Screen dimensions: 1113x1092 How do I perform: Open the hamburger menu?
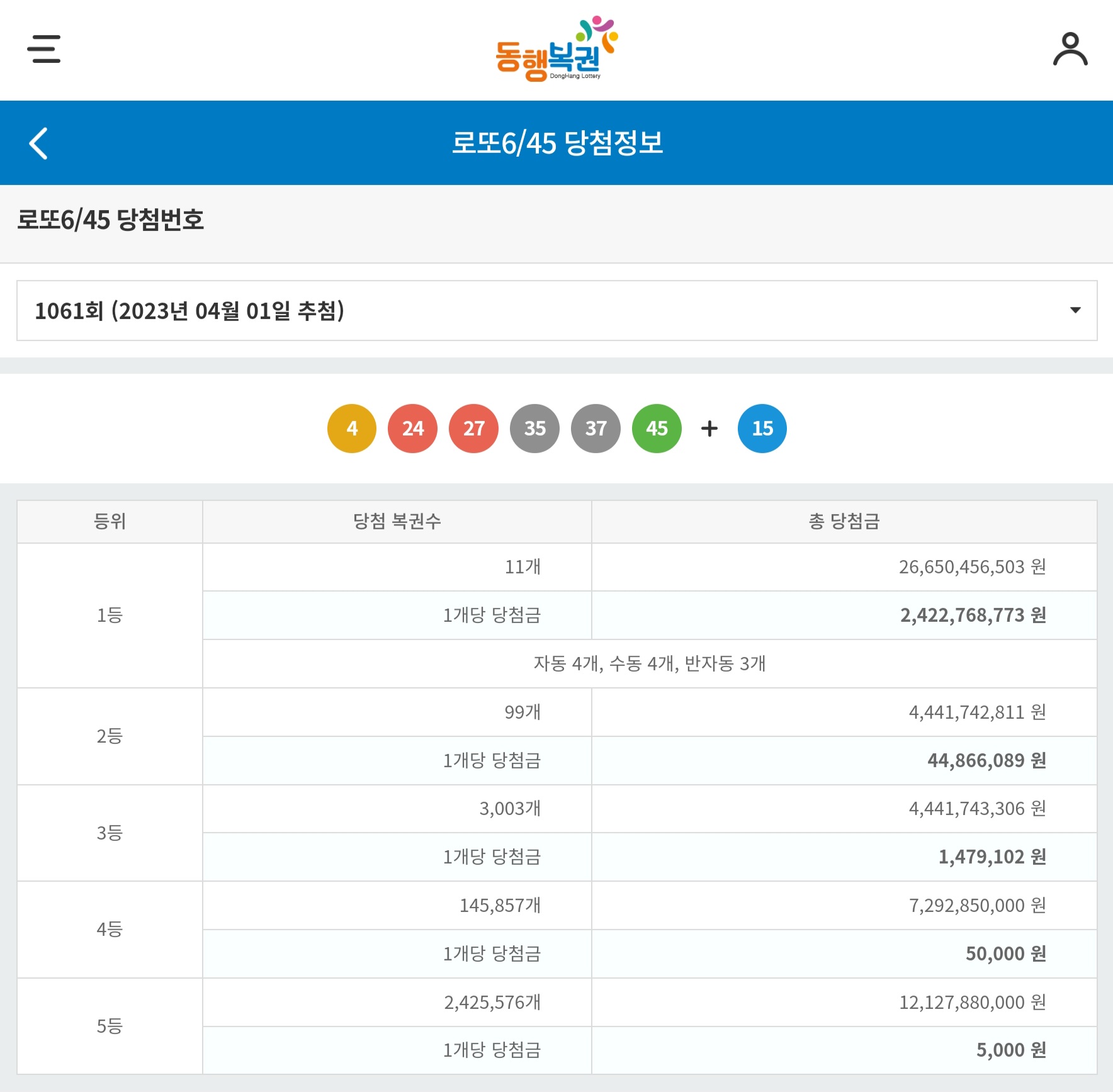(44, 49)
